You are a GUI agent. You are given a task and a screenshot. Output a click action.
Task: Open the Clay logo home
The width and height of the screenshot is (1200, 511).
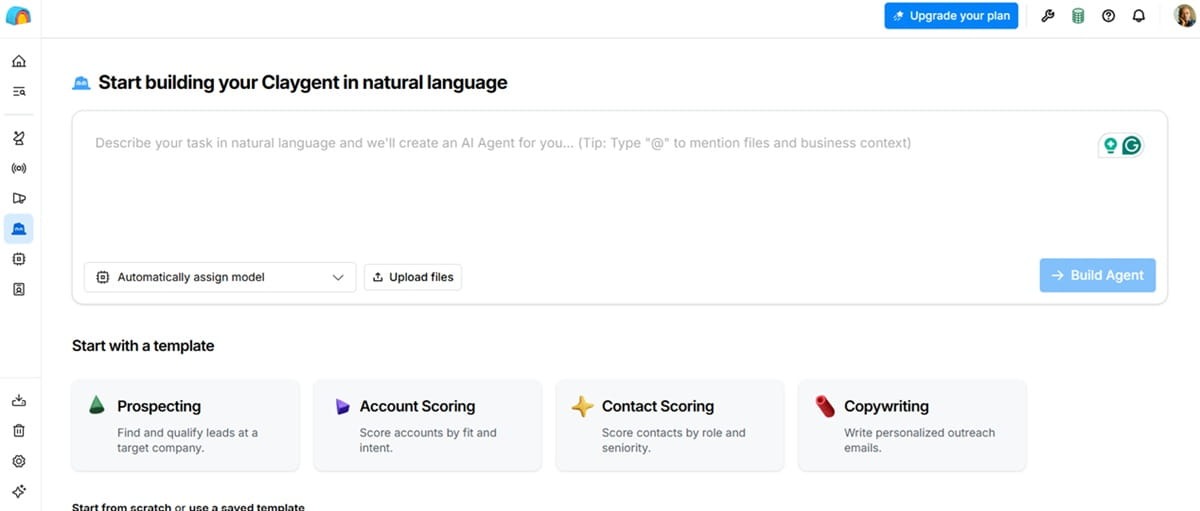click(x=18, y=16)
